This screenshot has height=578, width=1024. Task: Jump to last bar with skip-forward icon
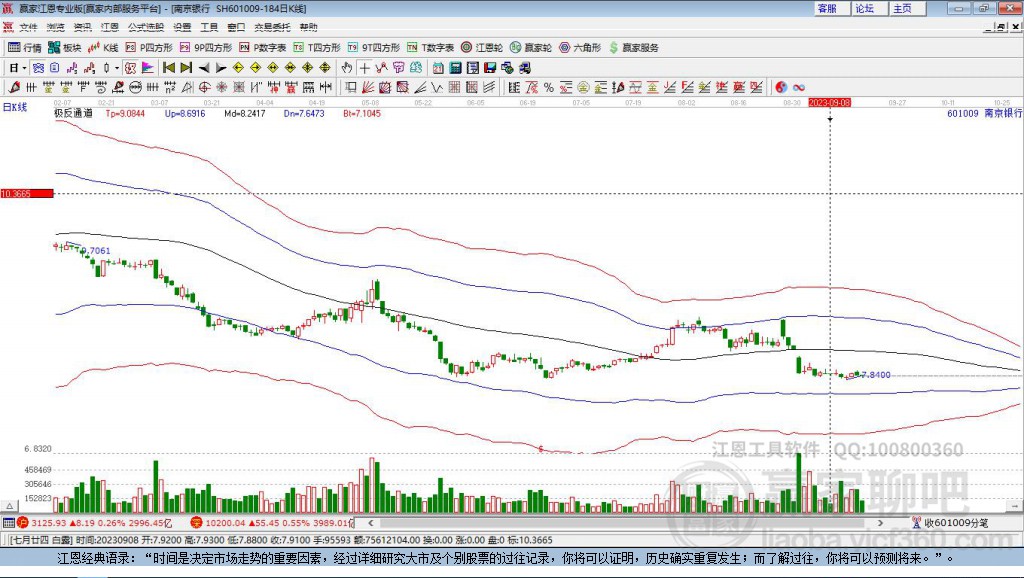pyautogui.click(x=186, y=68)
